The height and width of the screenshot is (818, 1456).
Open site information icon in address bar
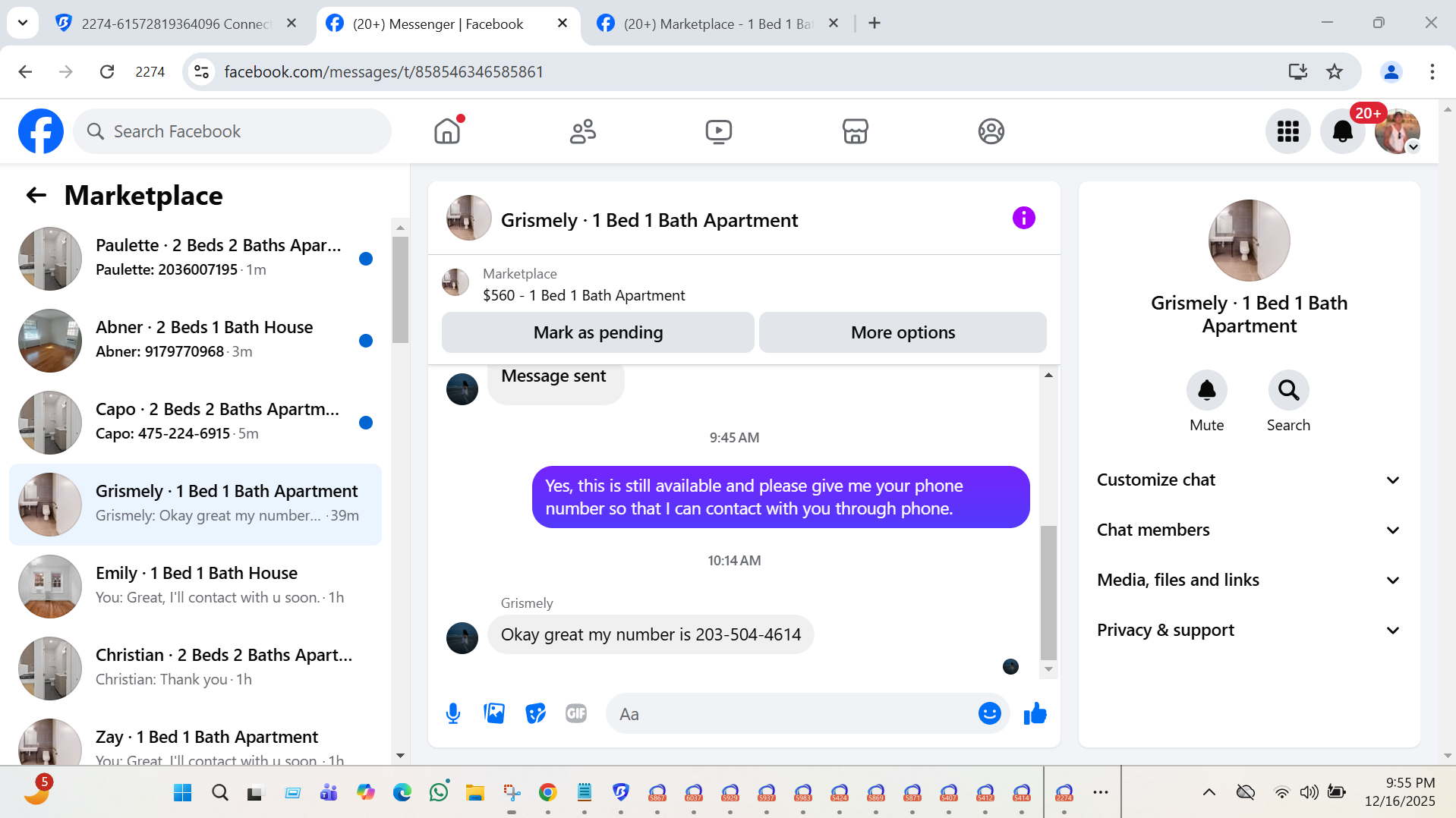pyautogui.click(x=201, y=71)
